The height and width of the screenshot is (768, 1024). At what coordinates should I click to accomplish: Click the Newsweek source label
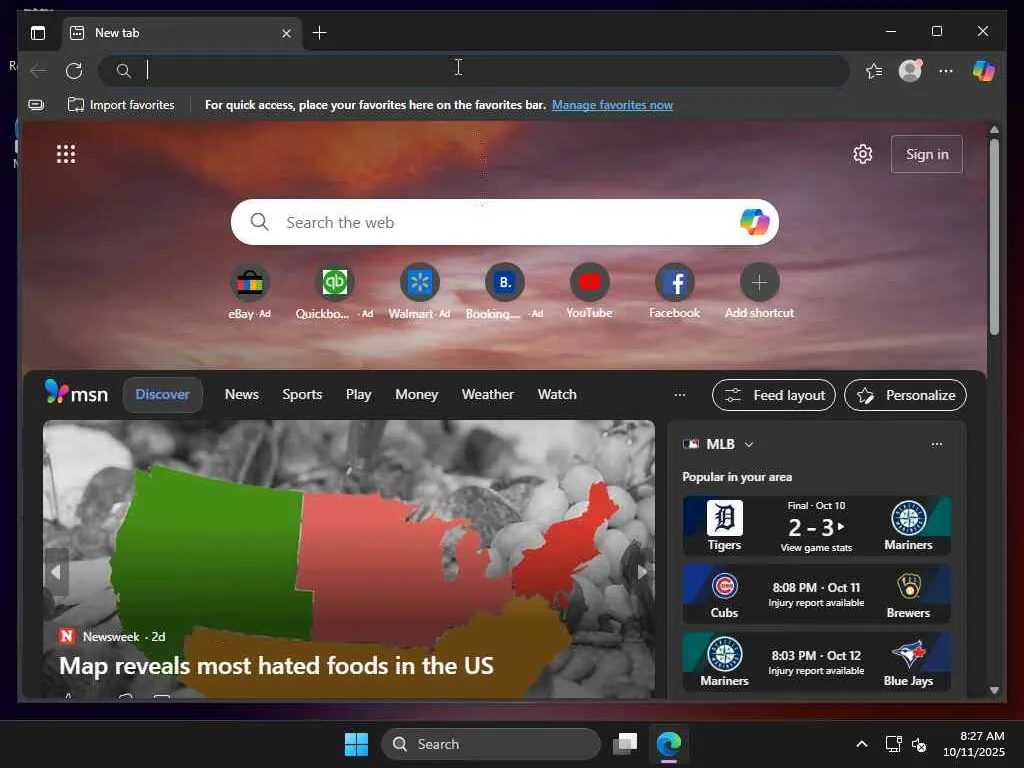pos(111,636)
